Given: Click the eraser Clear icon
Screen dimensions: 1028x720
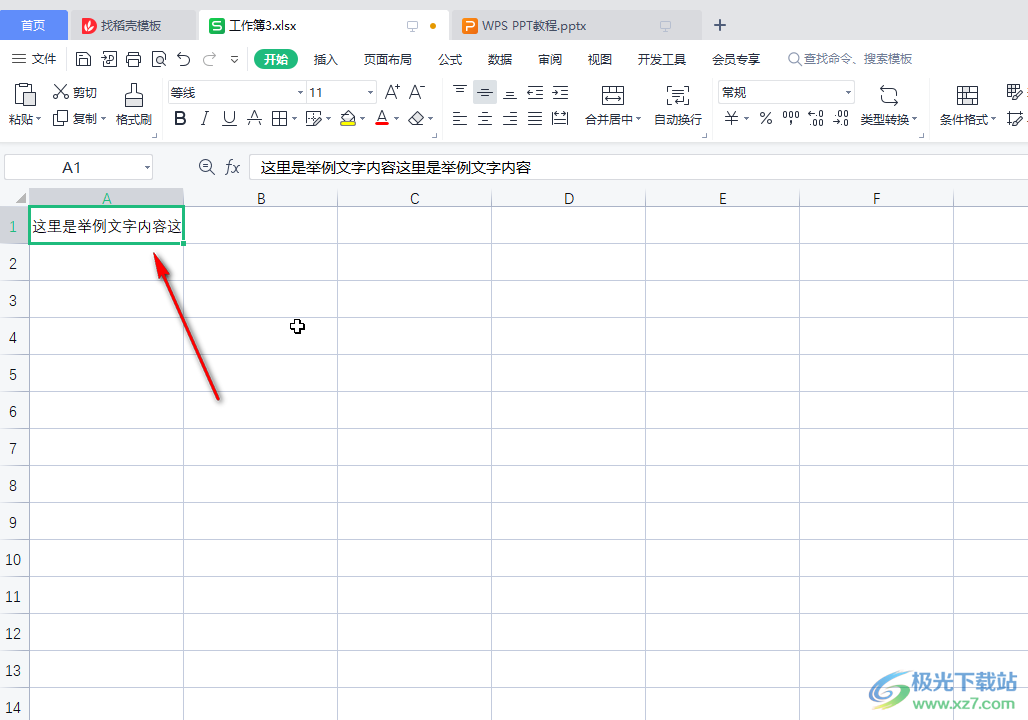Looking at the screenshot, I should point(416,119).
